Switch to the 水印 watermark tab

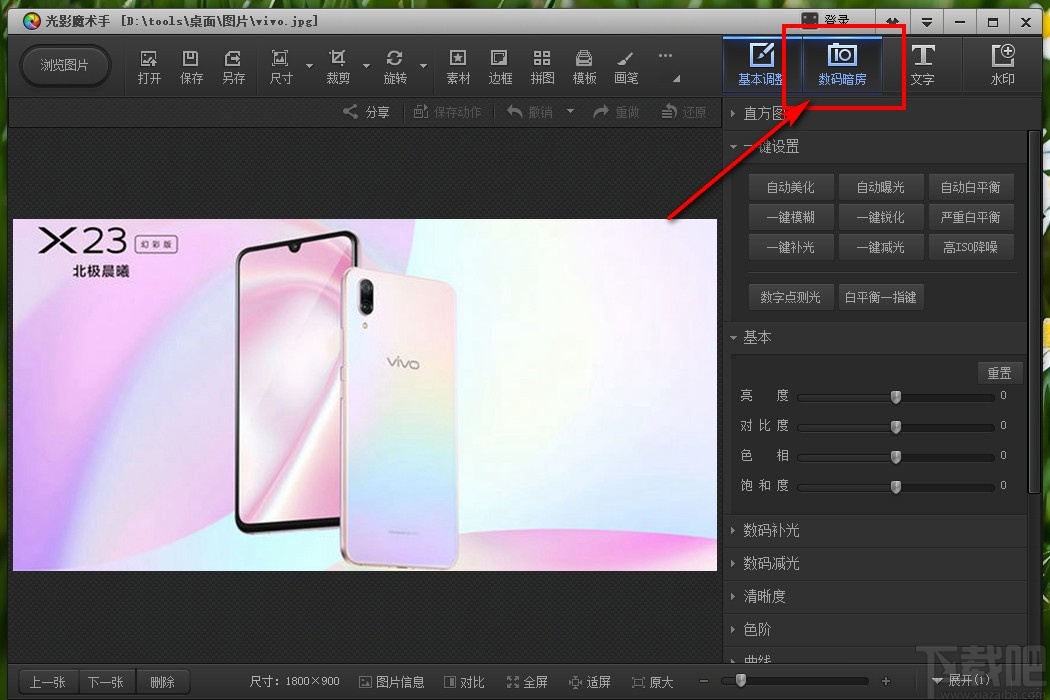click(1002, 64)
